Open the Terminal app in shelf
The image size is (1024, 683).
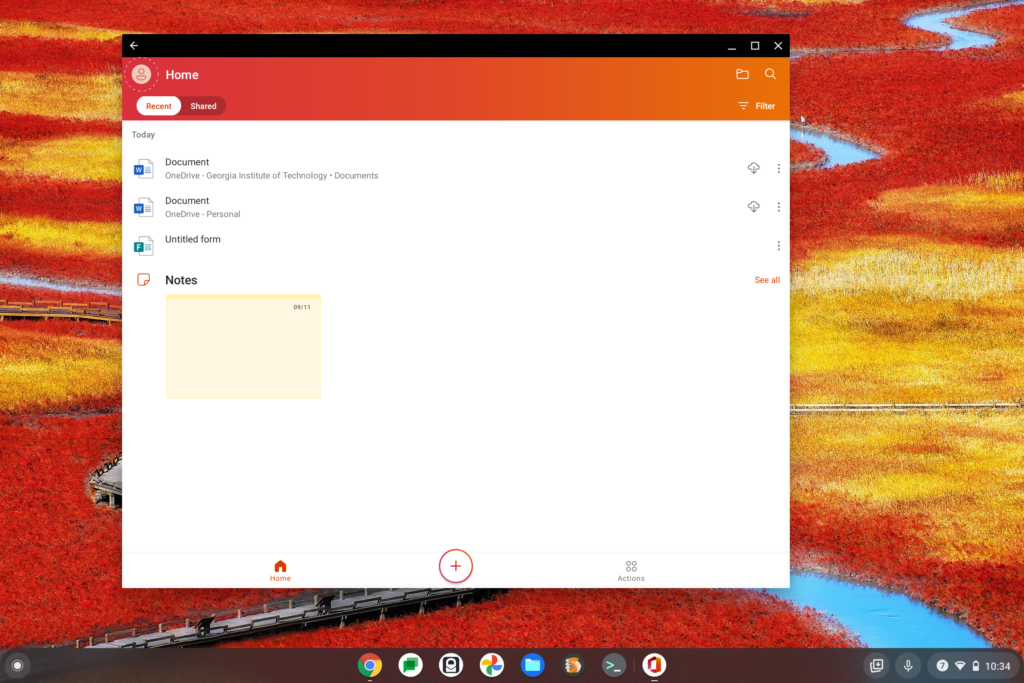(x=613, y=665)
